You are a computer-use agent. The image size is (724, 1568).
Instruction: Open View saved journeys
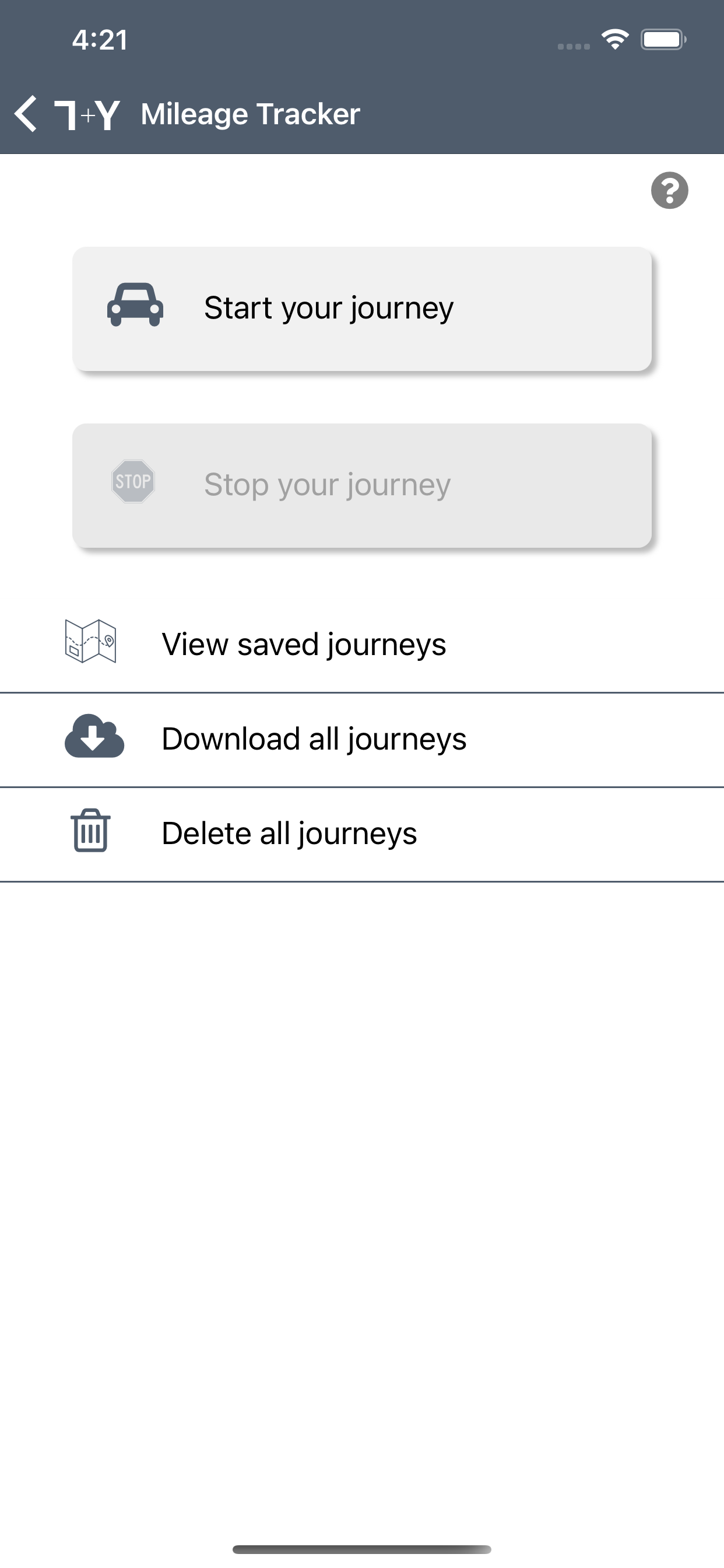[362, 645]
